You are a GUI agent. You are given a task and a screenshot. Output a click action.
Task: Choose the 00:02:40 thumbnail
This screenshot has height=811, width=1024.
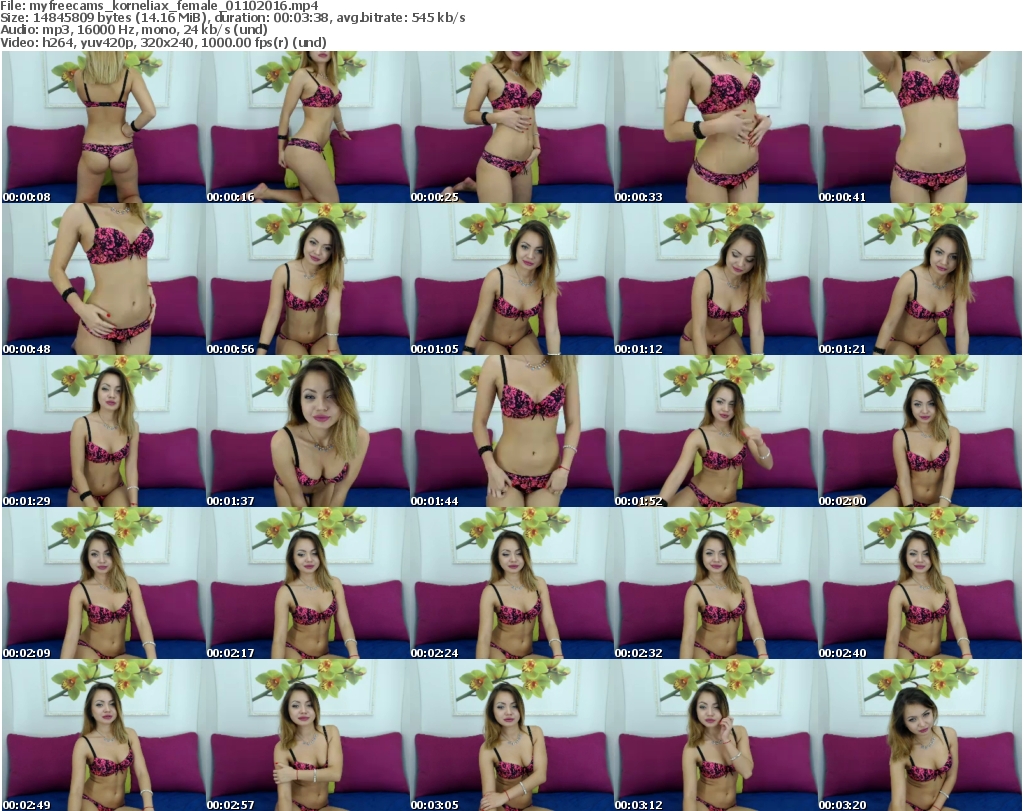(x=920, y=583)
